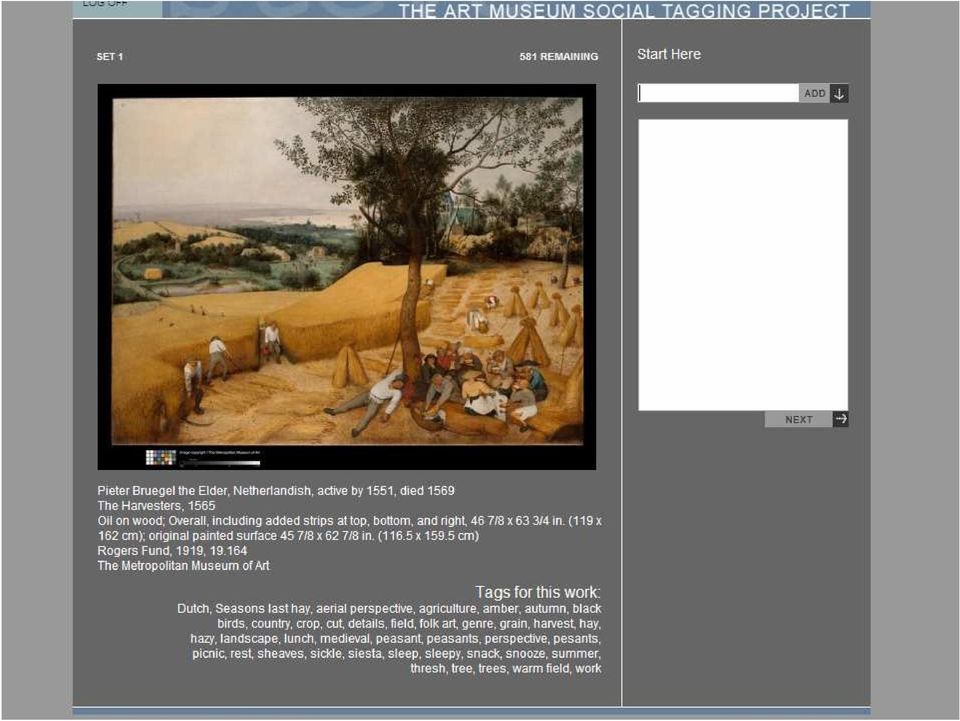Viewport: 960px width, 721px height.
Task: Click the tag 'agriculture'
Action: (x=447, y=608)
